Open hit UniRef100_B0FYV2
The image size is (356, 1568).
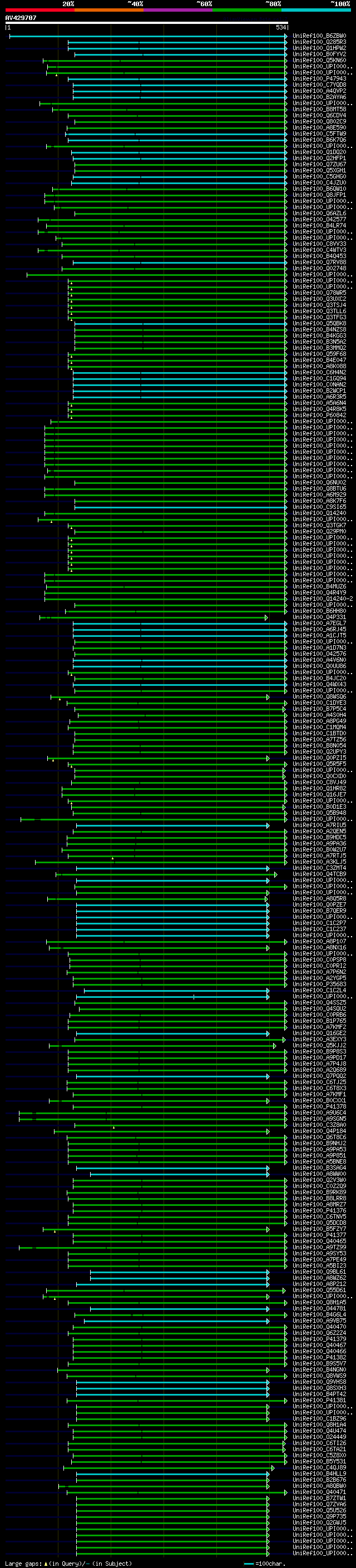click(x=319, y=55)
